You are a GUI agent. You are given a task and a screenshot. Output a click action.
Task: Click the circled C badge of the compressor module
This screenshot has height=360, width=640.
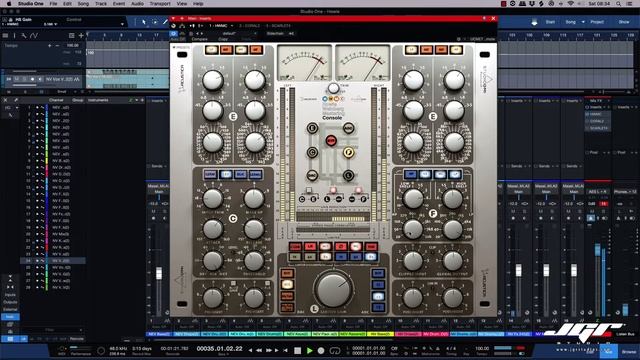(233, 219)
